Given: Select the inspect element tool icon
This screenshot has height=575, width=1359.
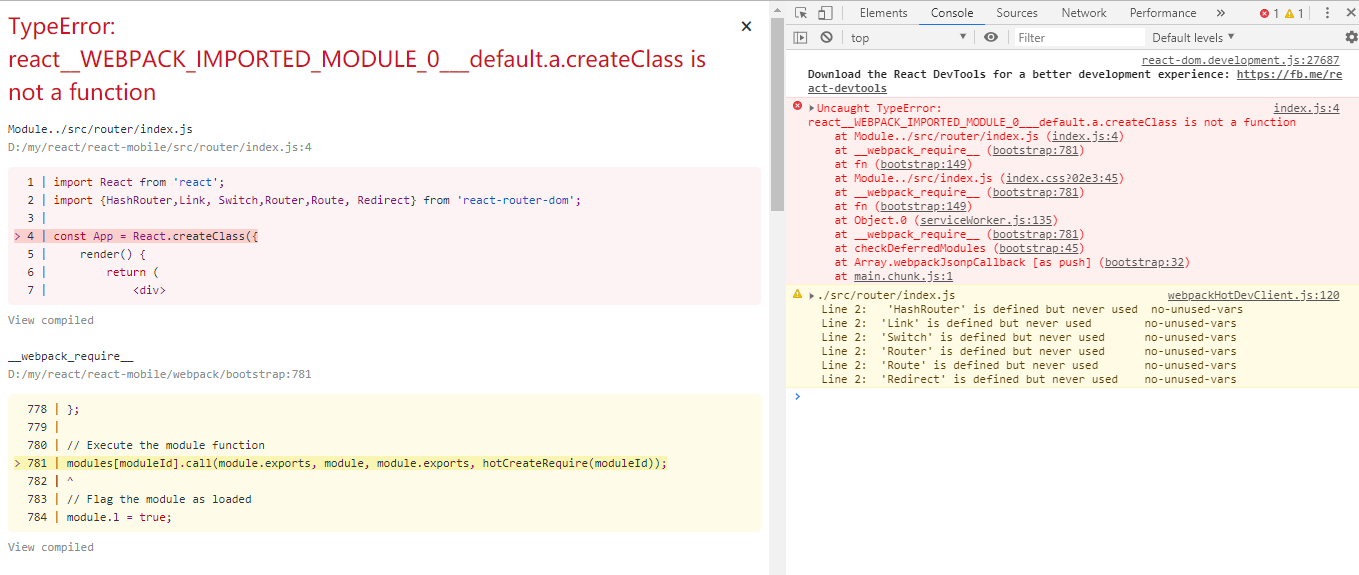Looking at the screenshot, I should [x=801, y=13].
